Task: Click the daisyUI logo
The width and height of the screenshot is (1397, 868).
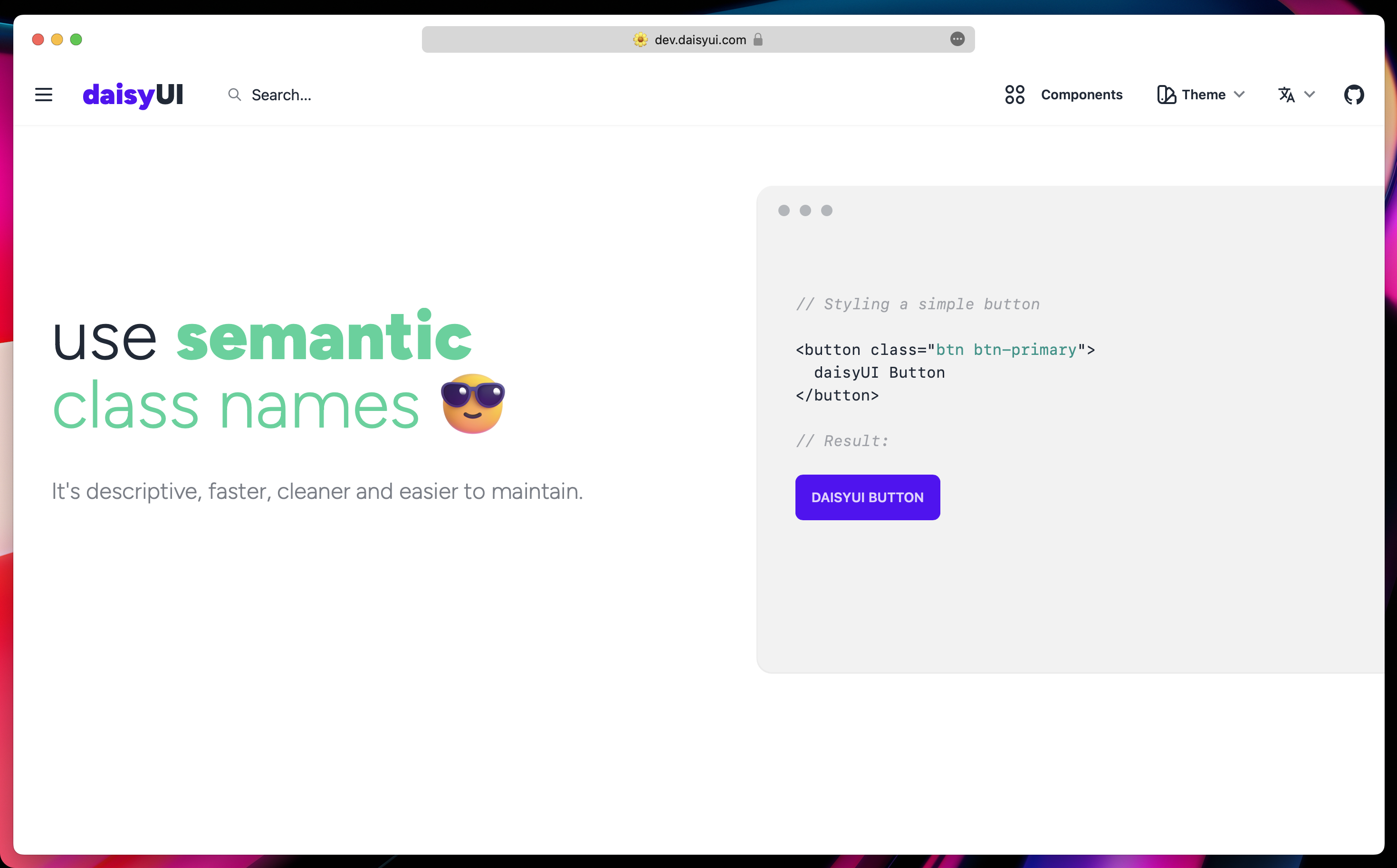Action: click(x=133, y=95)
